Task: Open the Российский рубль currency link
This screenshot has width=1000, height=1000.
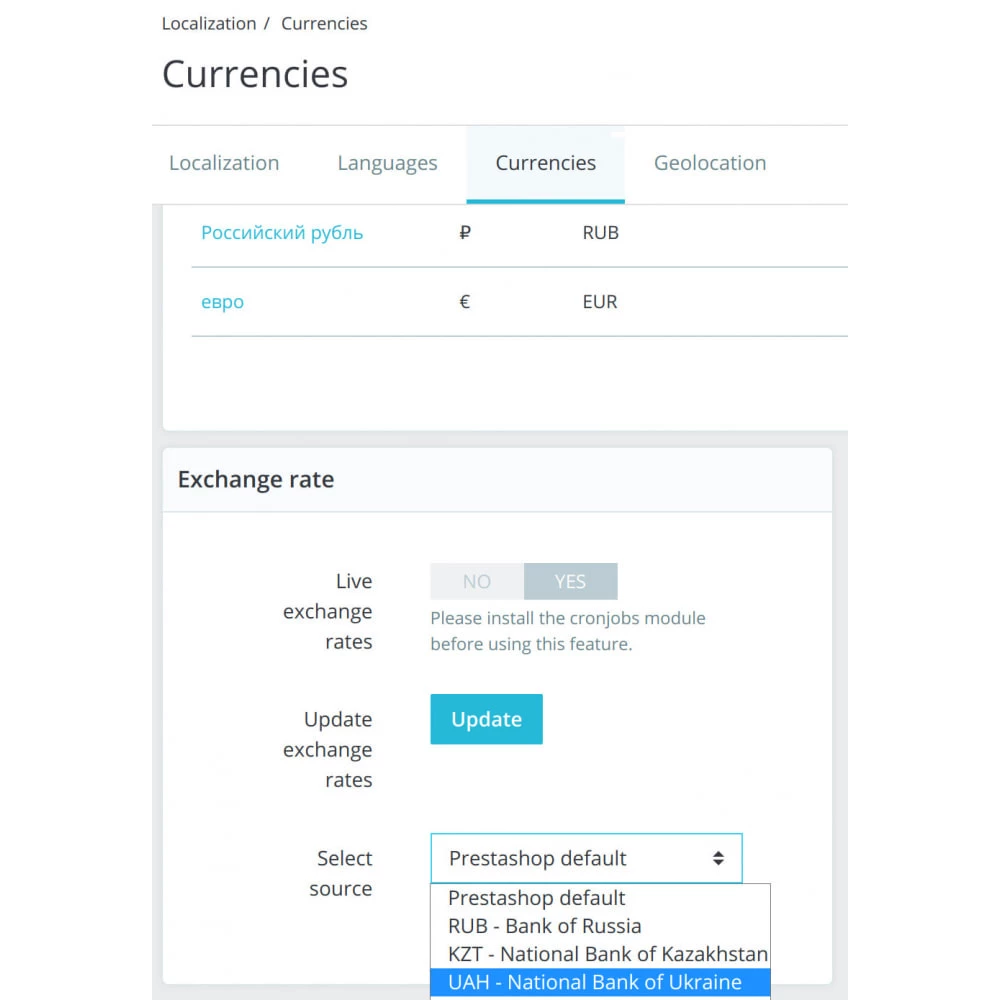Action: pos(282,233)
